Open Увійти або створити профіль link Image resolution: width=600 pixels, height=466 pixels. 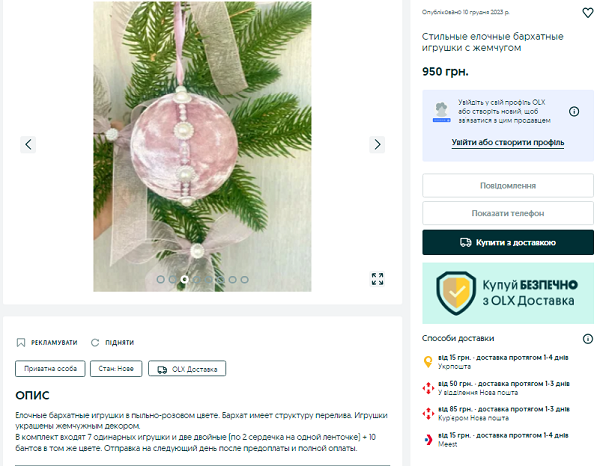(507, 142)
